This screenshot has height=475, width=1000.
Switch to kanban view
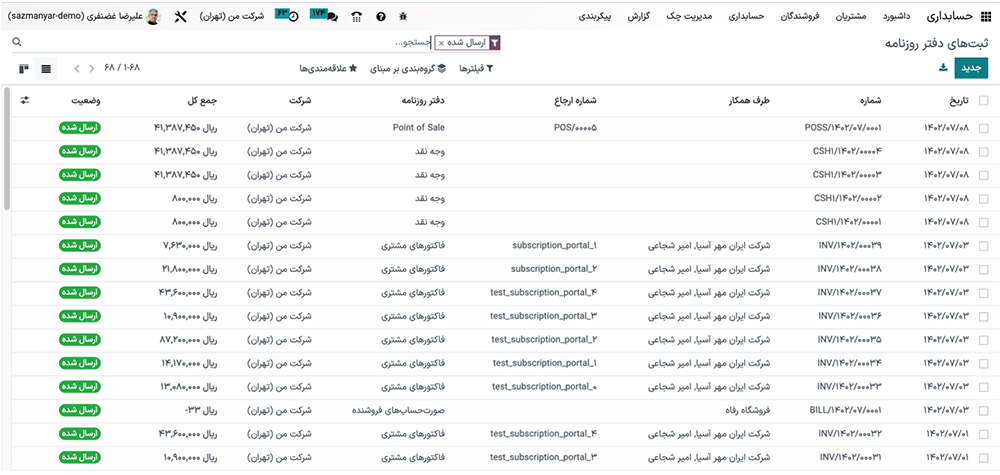tap(23, 68)
